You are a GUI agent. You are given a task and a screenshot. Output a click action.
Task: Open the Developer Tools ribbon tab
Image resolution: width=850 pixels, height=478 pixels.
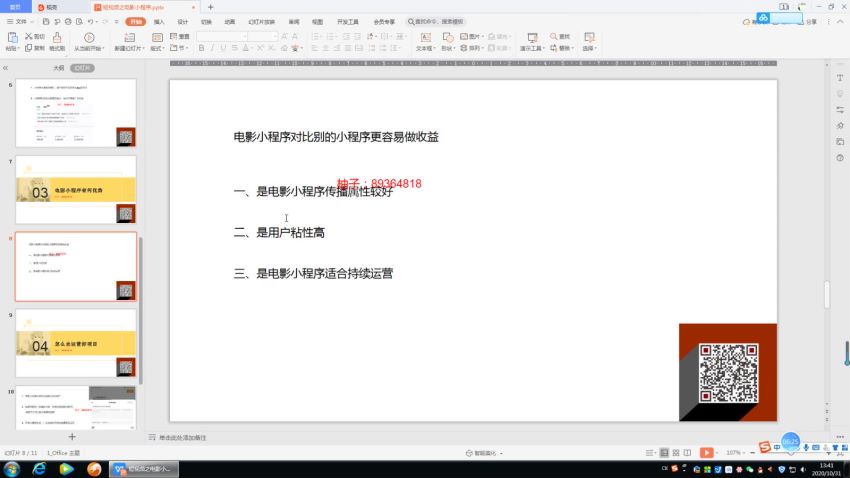tap(347, 22)
